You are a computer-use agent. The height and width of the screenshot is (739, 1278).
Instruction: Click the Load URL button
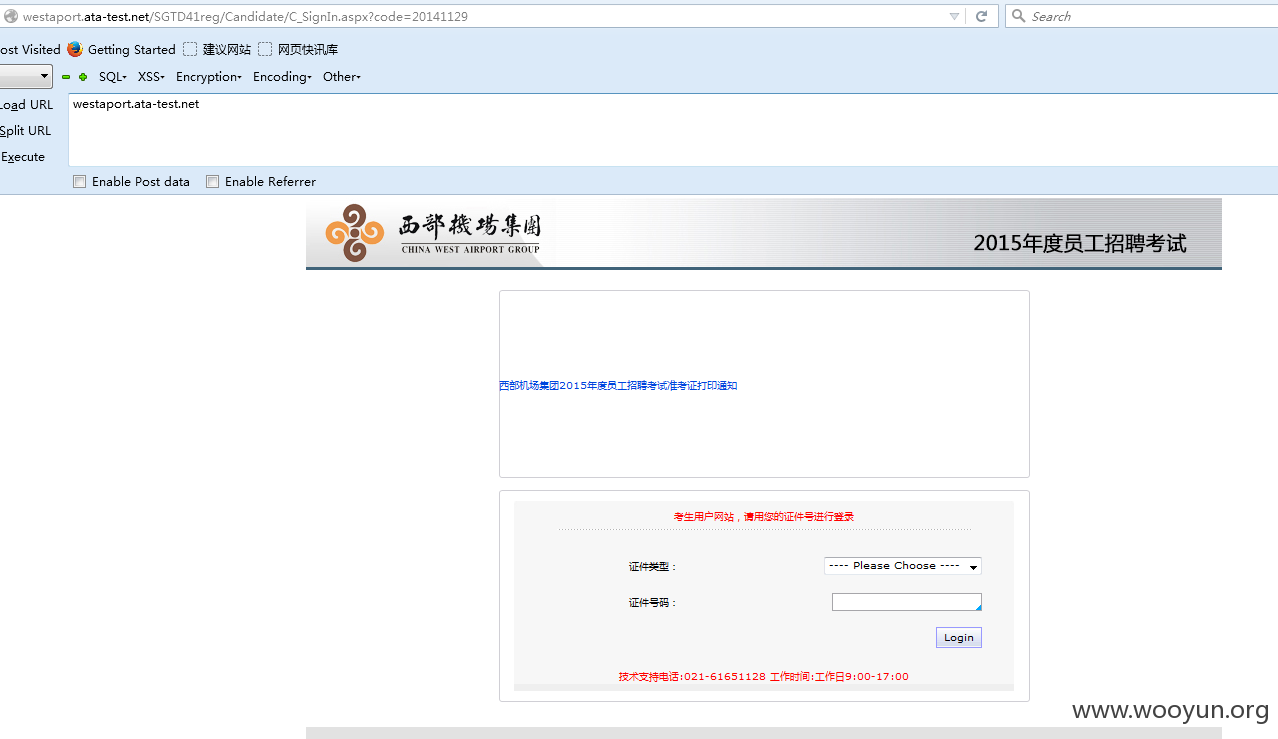tap(27, 105)
